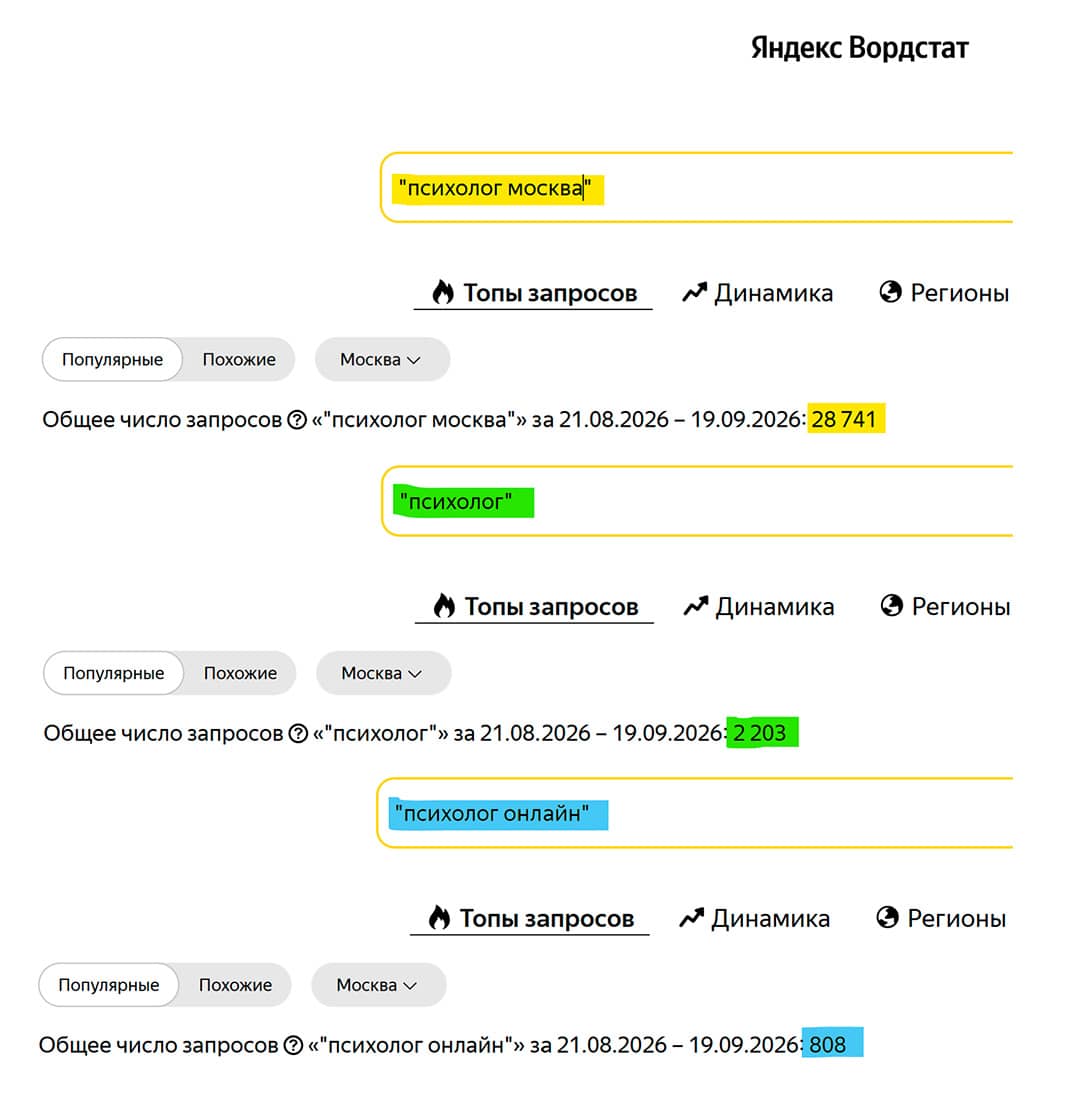This screenshot has height=1116, width=1080.
Task: Click the trend arrow icon beside first Динамика
Action: tap(694, 292)
